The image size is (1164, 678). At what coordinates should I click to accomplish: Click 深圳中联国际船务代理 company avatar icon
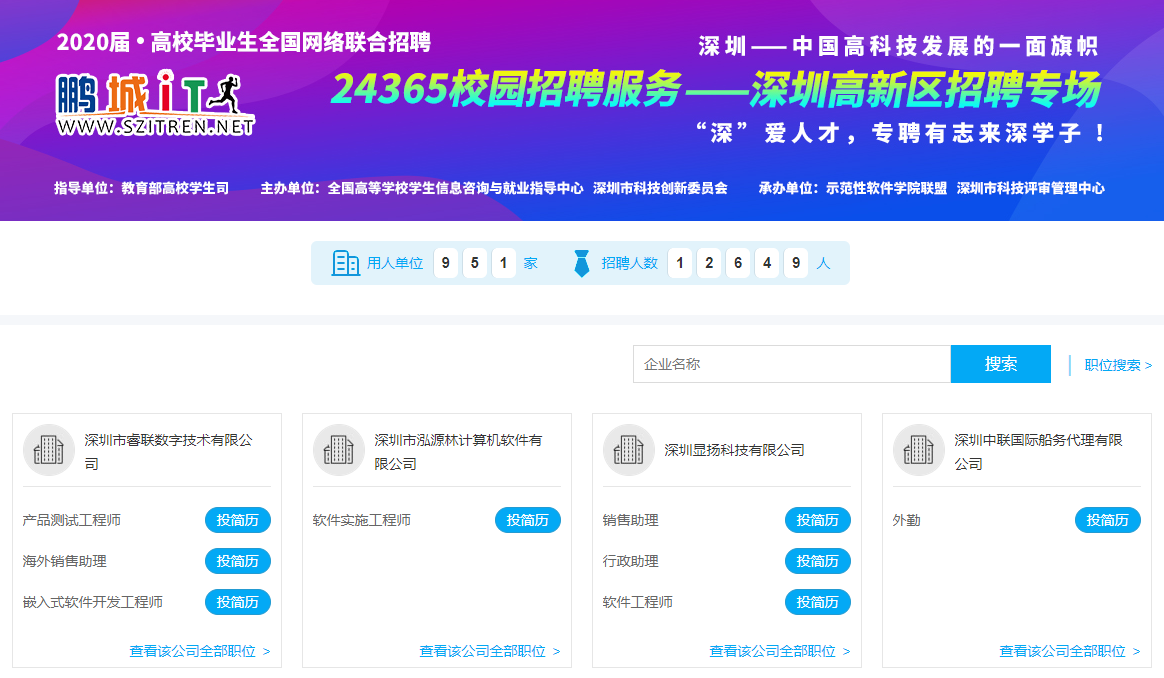[x=919, y=450]
